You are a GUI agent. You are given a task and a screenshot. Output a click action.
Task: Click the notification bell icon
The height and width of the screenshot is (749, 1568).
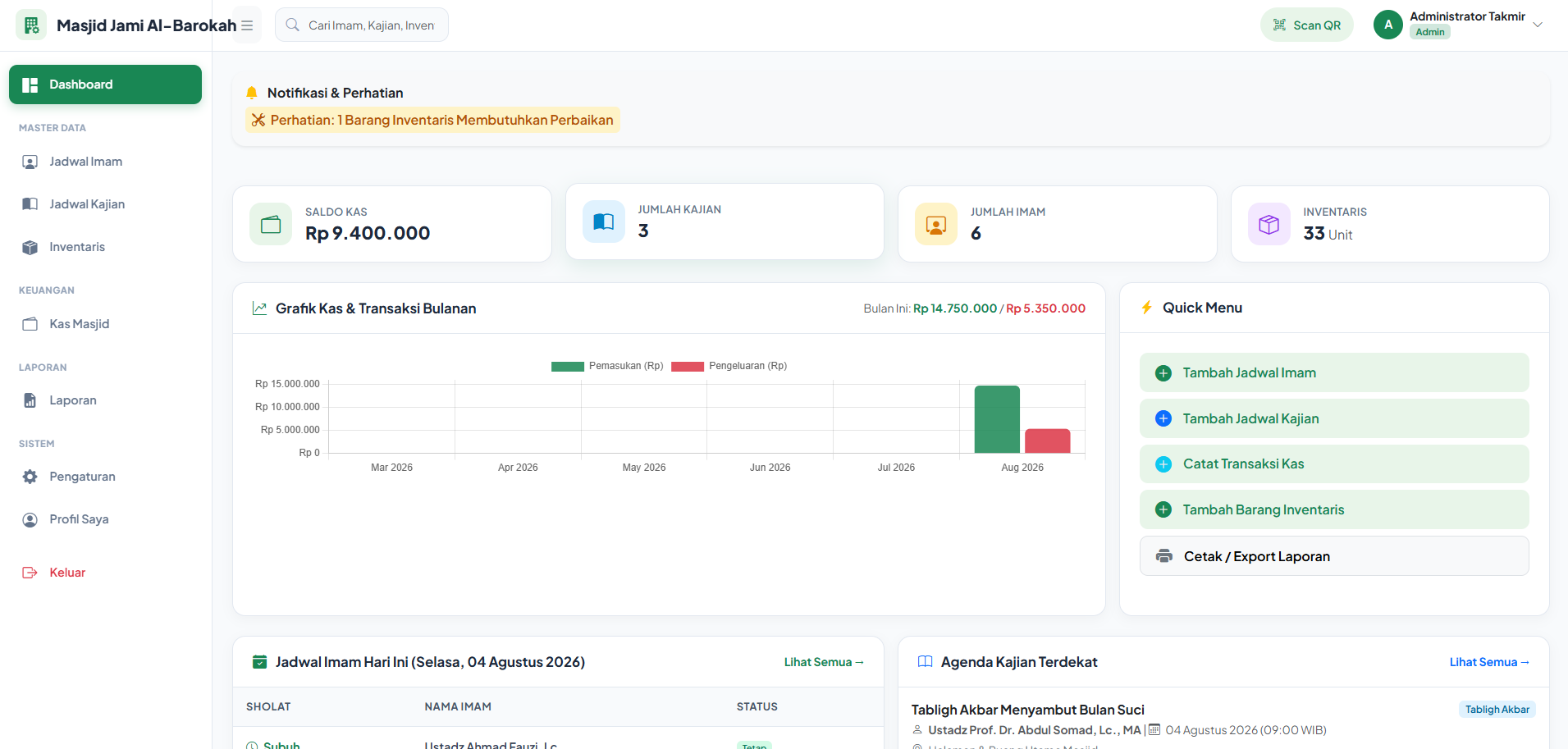pos(252,93)
